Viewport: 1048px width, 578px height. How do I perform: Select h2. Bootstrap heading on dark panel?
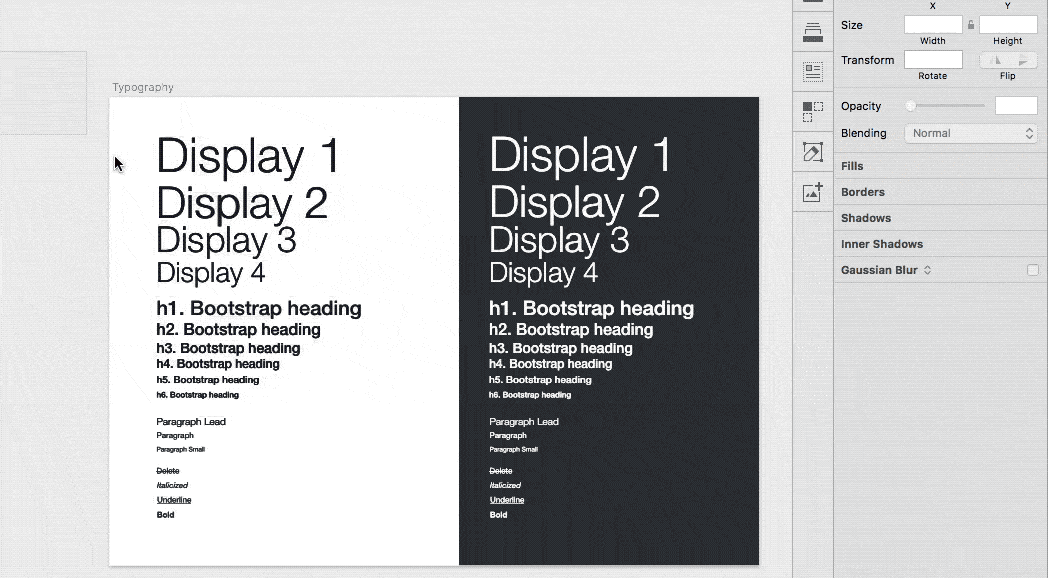[x=571, y=329]
